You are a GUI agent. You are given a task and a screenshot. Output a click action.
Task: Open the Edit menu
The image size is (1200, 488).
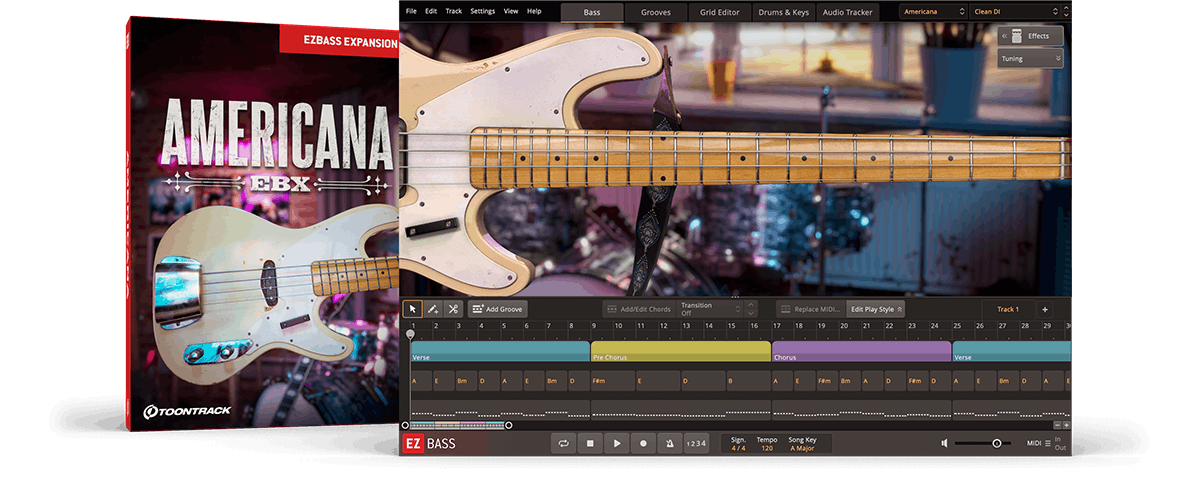click(x=431, y=11)
